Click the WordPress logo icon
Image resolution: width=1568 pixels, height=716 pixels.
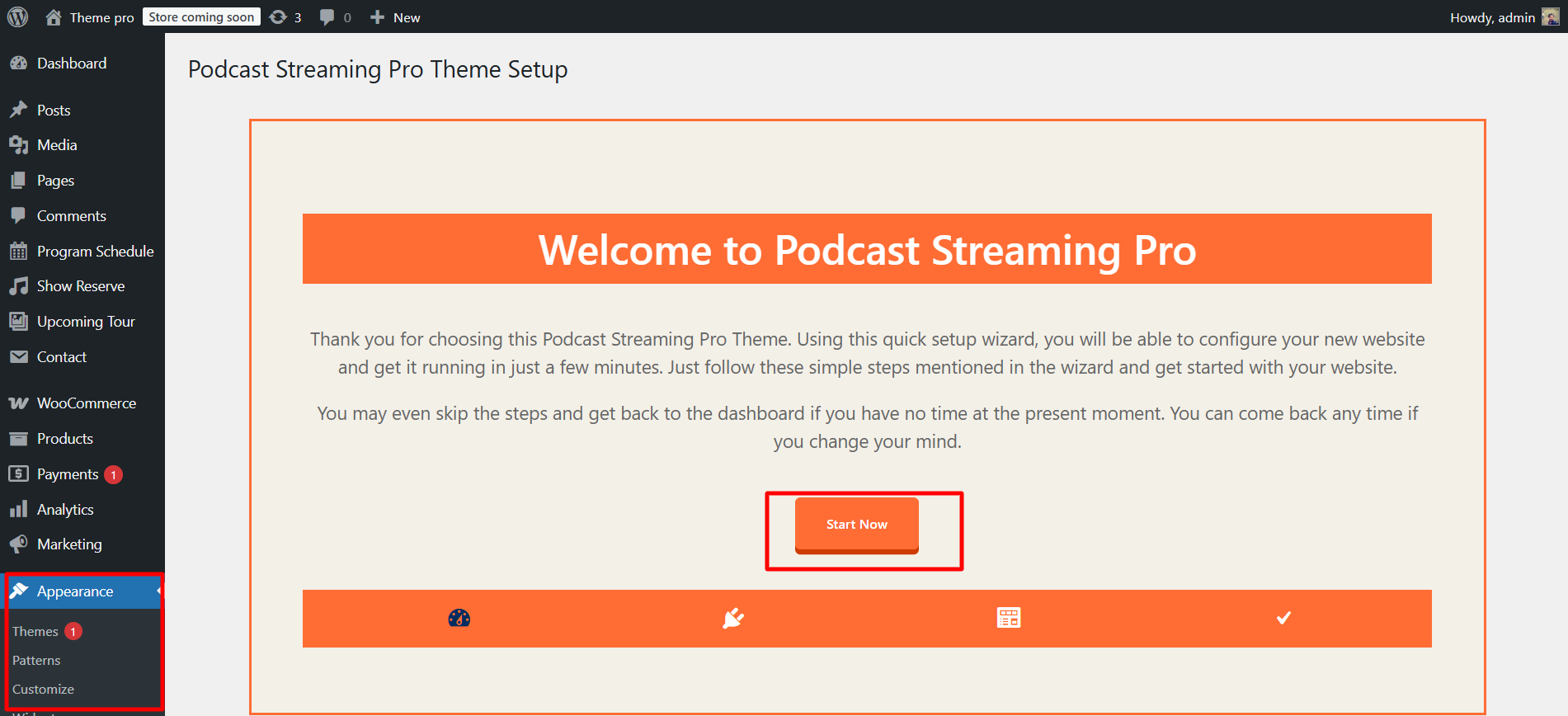pos(18,17)
